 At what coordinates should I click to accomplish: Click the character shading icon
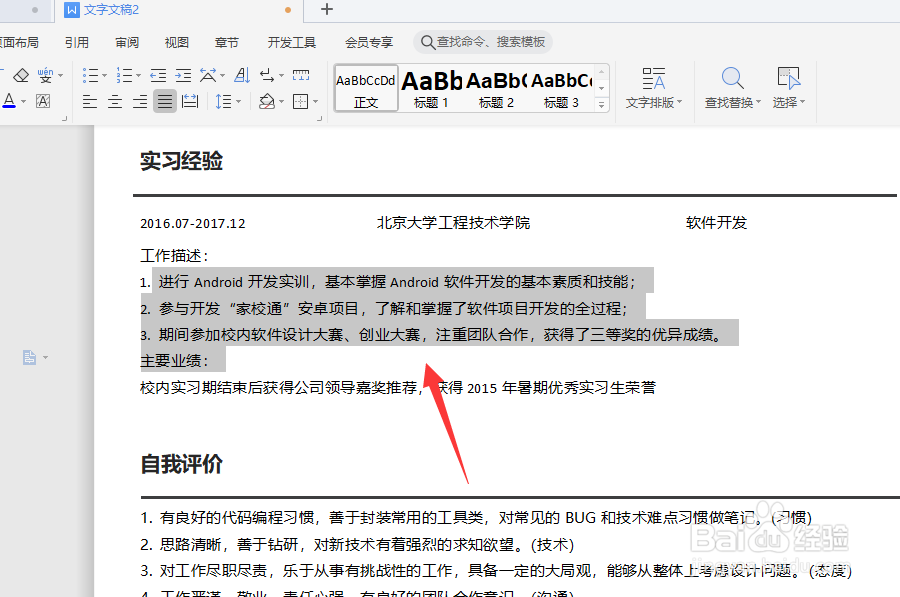click(x=43, y=101)
